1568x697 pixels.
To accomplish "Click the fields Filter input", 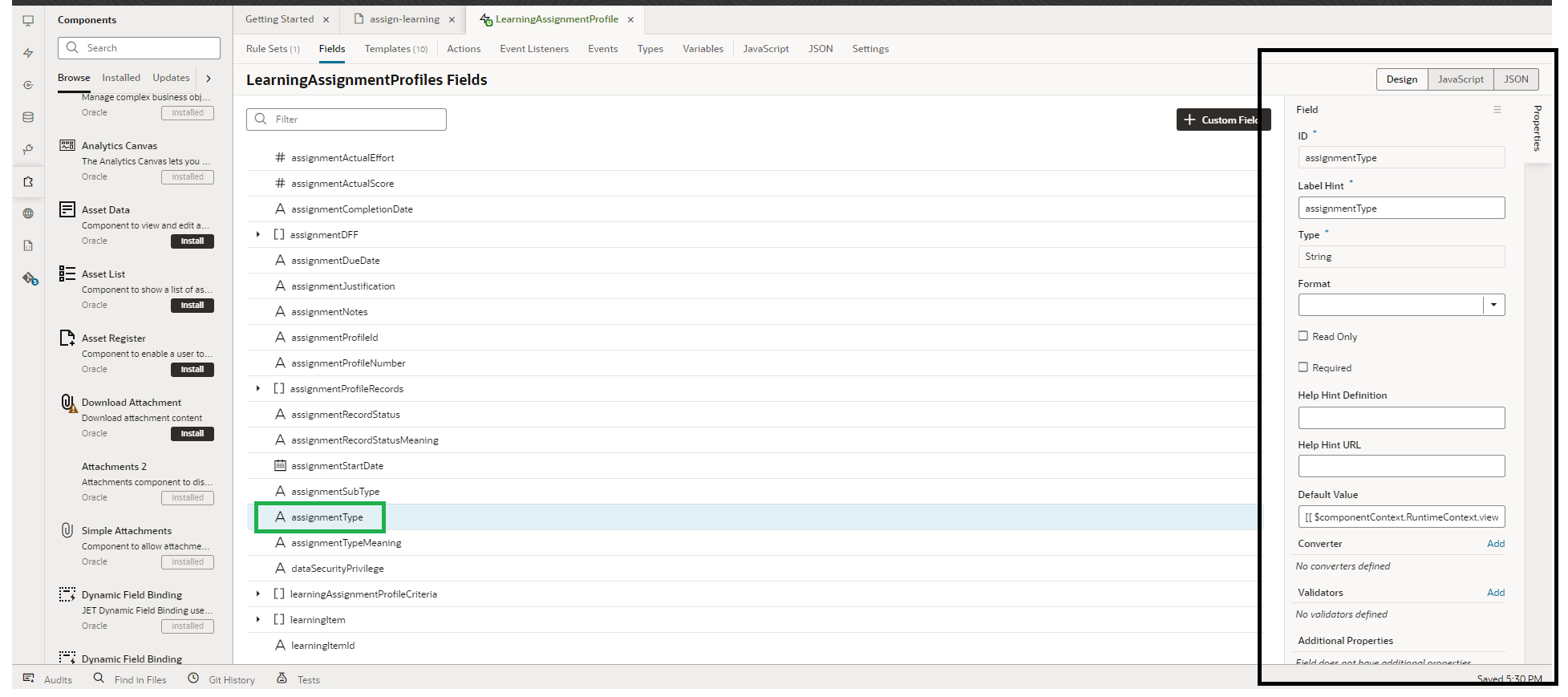I will (x=346, y=120).
